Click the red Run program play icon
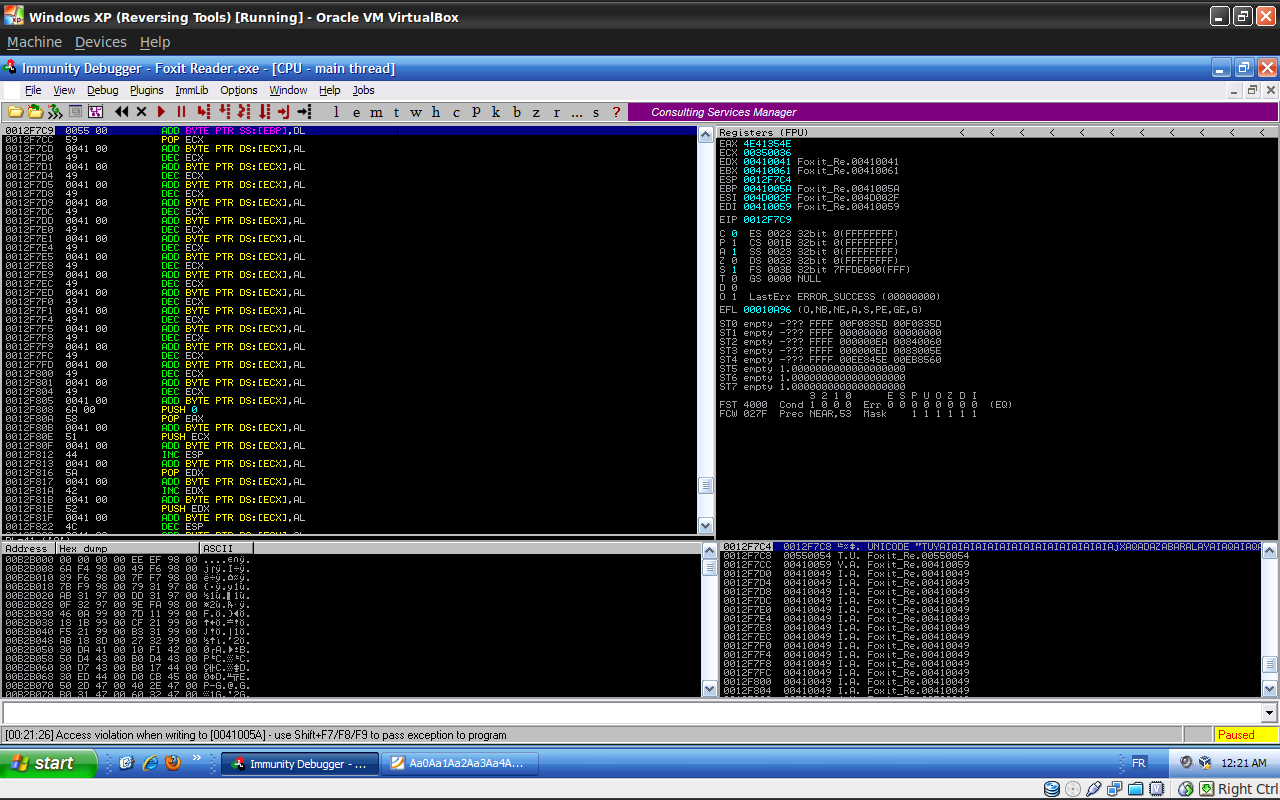The image size is (1280, 800). pos(162,112)
